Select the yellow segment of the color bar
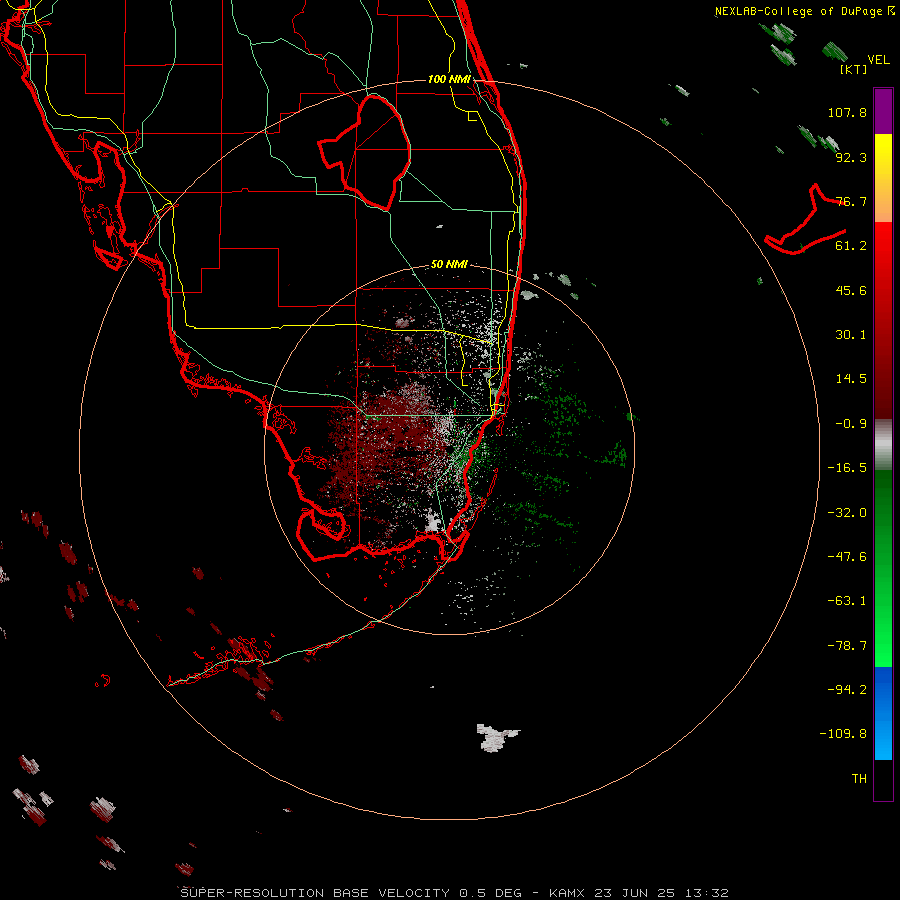Screen dimensions: 900x900 [x=883, y=178]
